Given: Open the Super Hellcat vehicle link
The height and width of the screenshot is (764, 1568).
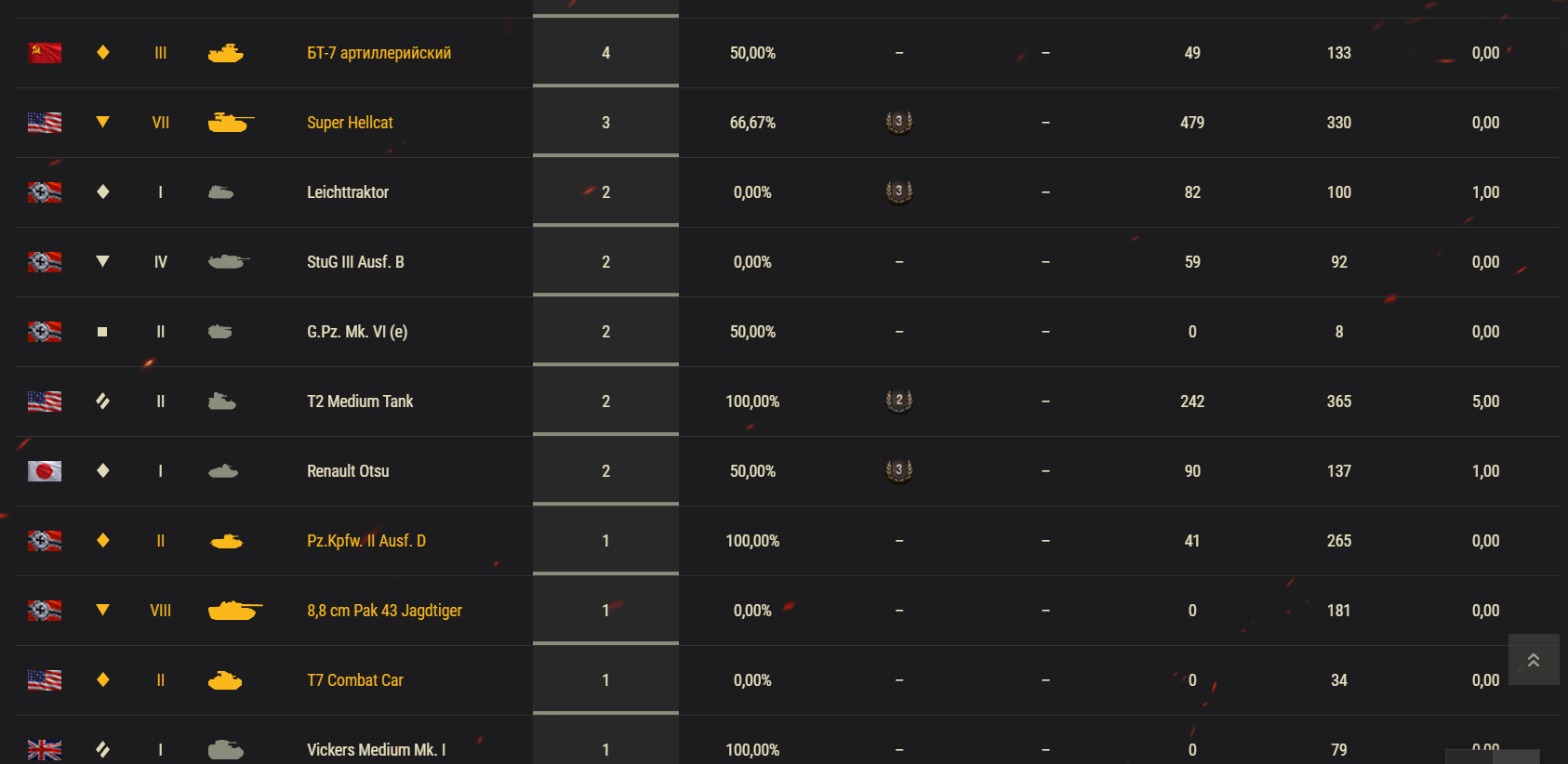Looking at the screenshot, I should click(350, 123).
